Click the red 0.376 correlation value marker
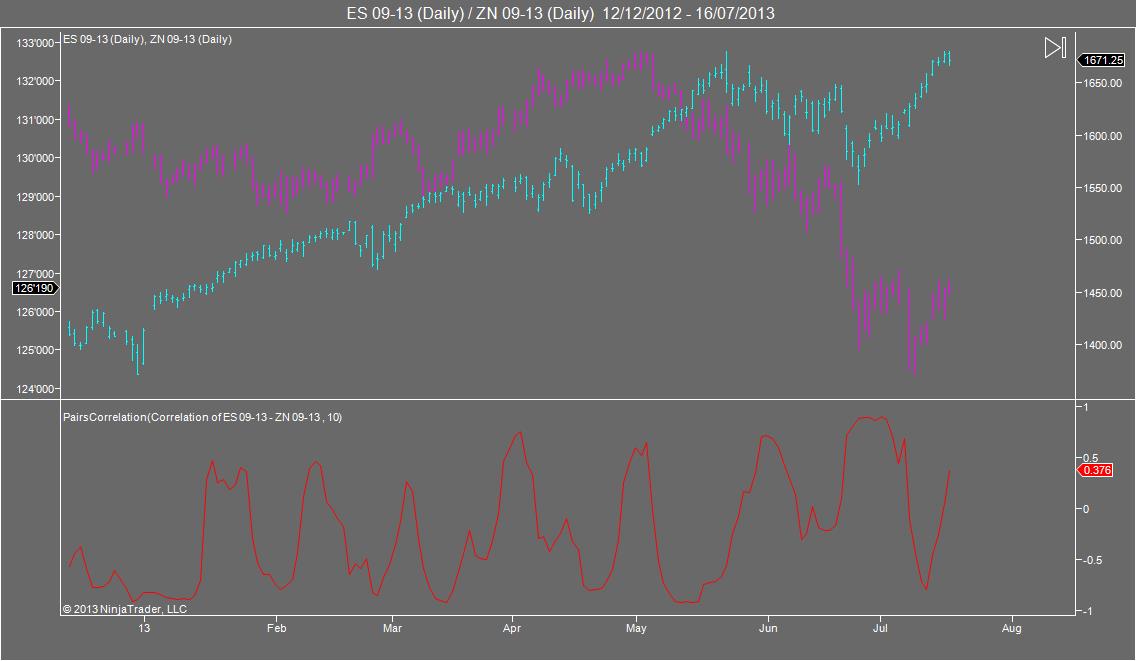1136x661 pixels. pyautogui.click(x=1095, y=470)
